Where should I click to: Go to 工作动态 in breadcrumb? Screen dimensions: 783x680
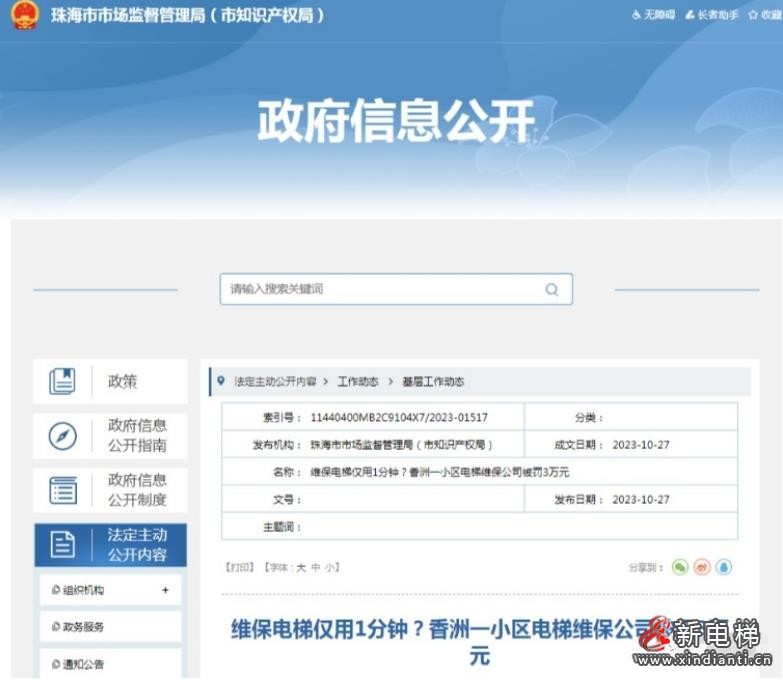pyautogui.click(x=358, y=382)
